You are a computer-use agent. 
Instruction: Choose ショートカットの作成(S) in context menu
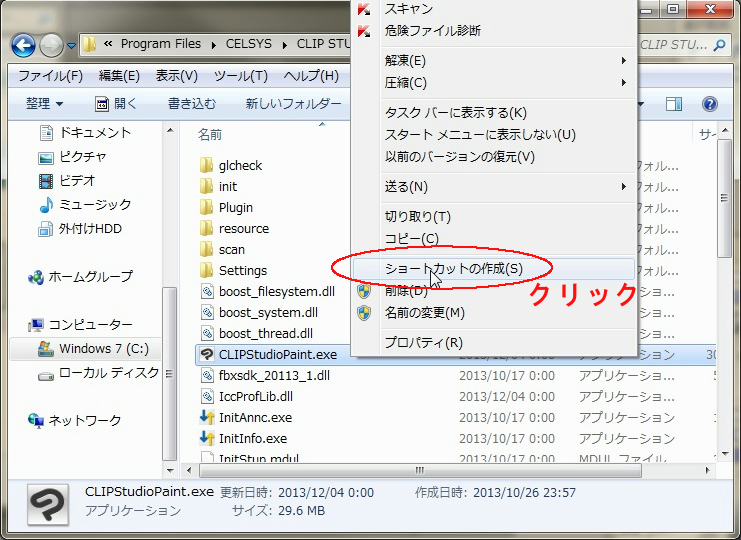(x=453, y=269)
